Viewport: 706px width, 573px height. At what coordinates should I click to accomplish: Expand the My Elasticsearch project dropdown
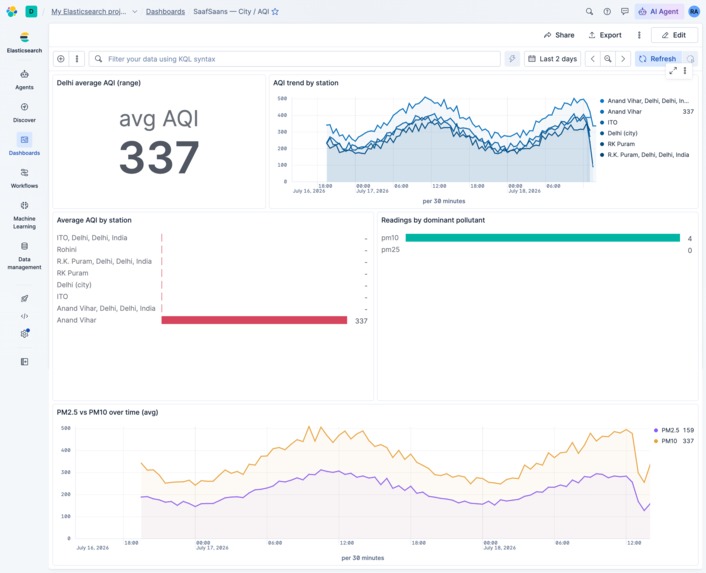(x=135, y=12)
